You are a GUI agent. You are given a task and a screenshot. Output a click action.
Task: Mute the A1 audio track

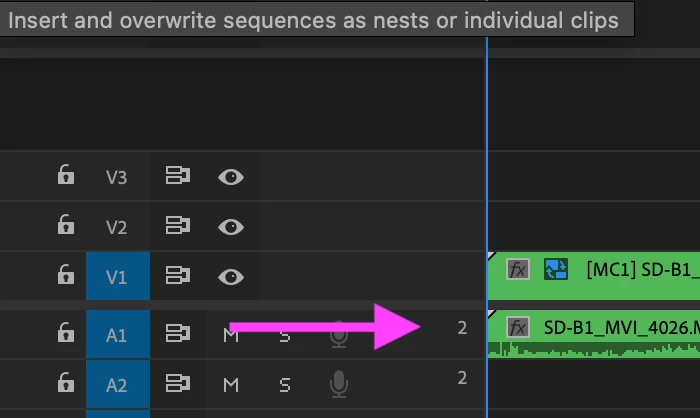pos(231,335)
